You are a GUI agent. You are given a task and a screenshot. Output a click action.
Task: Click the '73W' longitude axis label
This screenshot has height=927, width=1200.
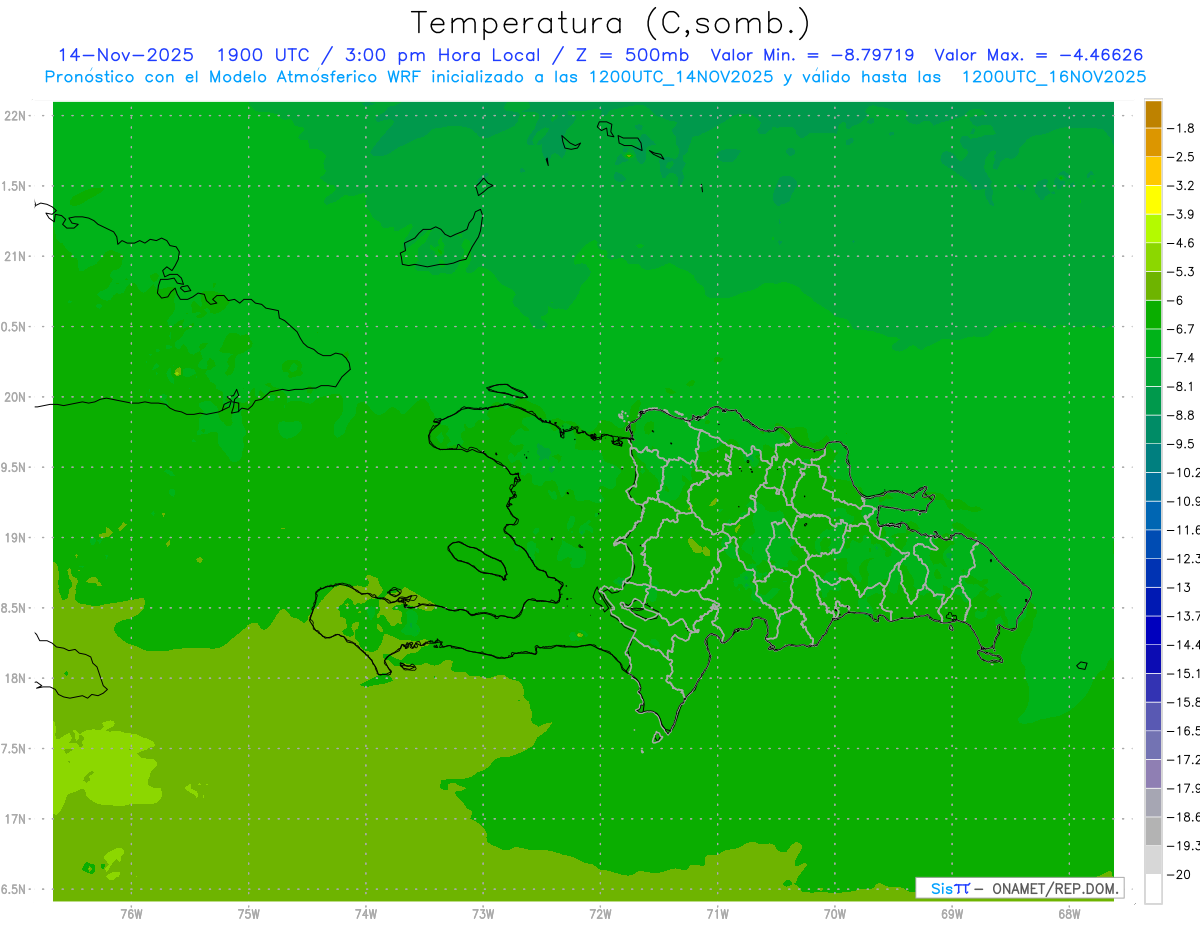click(483, 913)
